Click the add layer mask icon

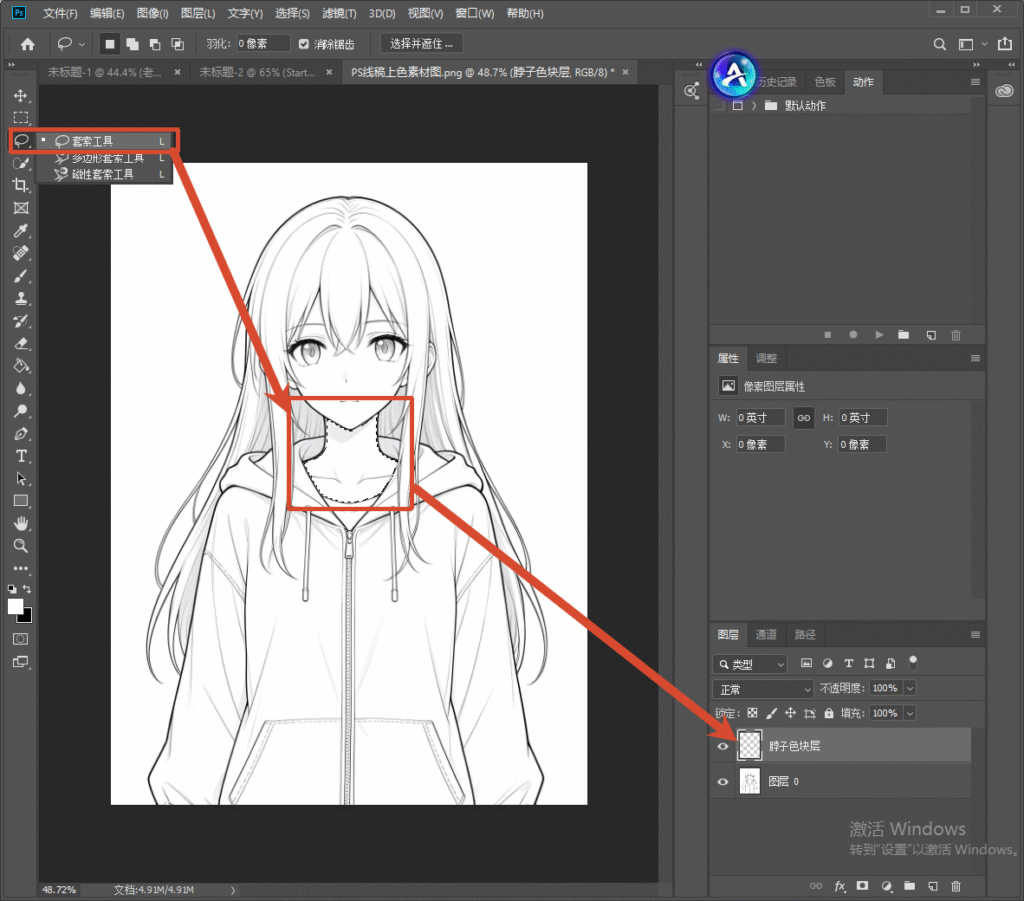(863, 886)
